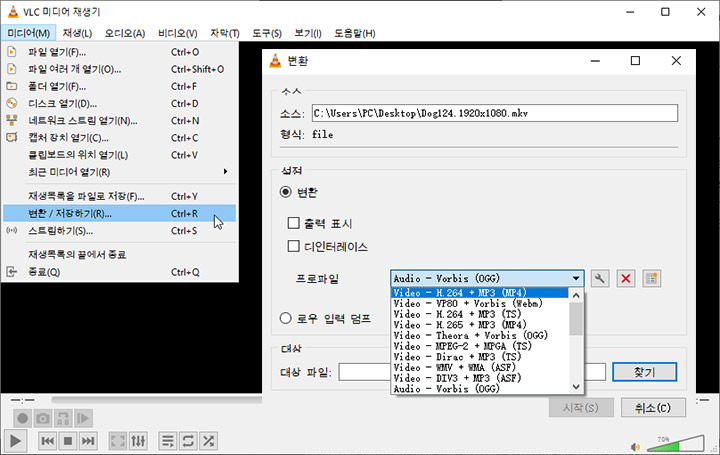Create a new profile icon
The width and height of the screenshot is (720, 455).
pos(651,279)
